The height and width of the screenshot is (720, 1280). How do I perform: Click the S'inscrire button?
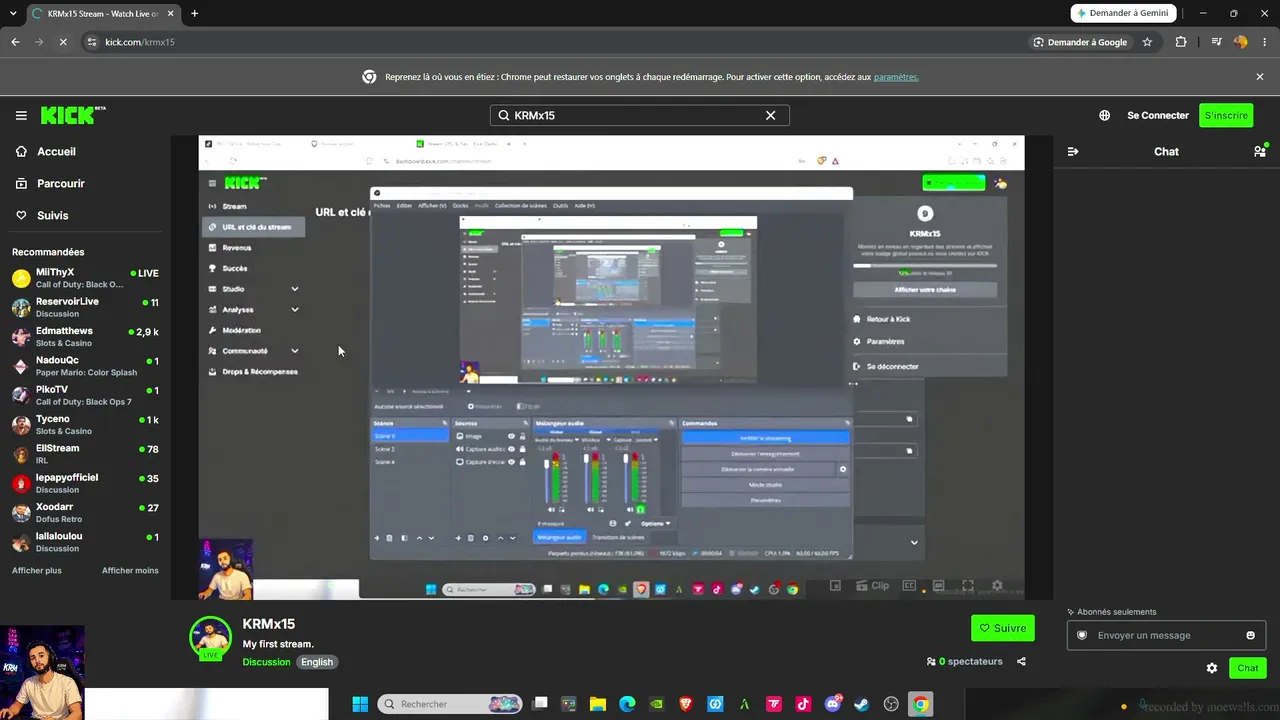point(1226,115)
